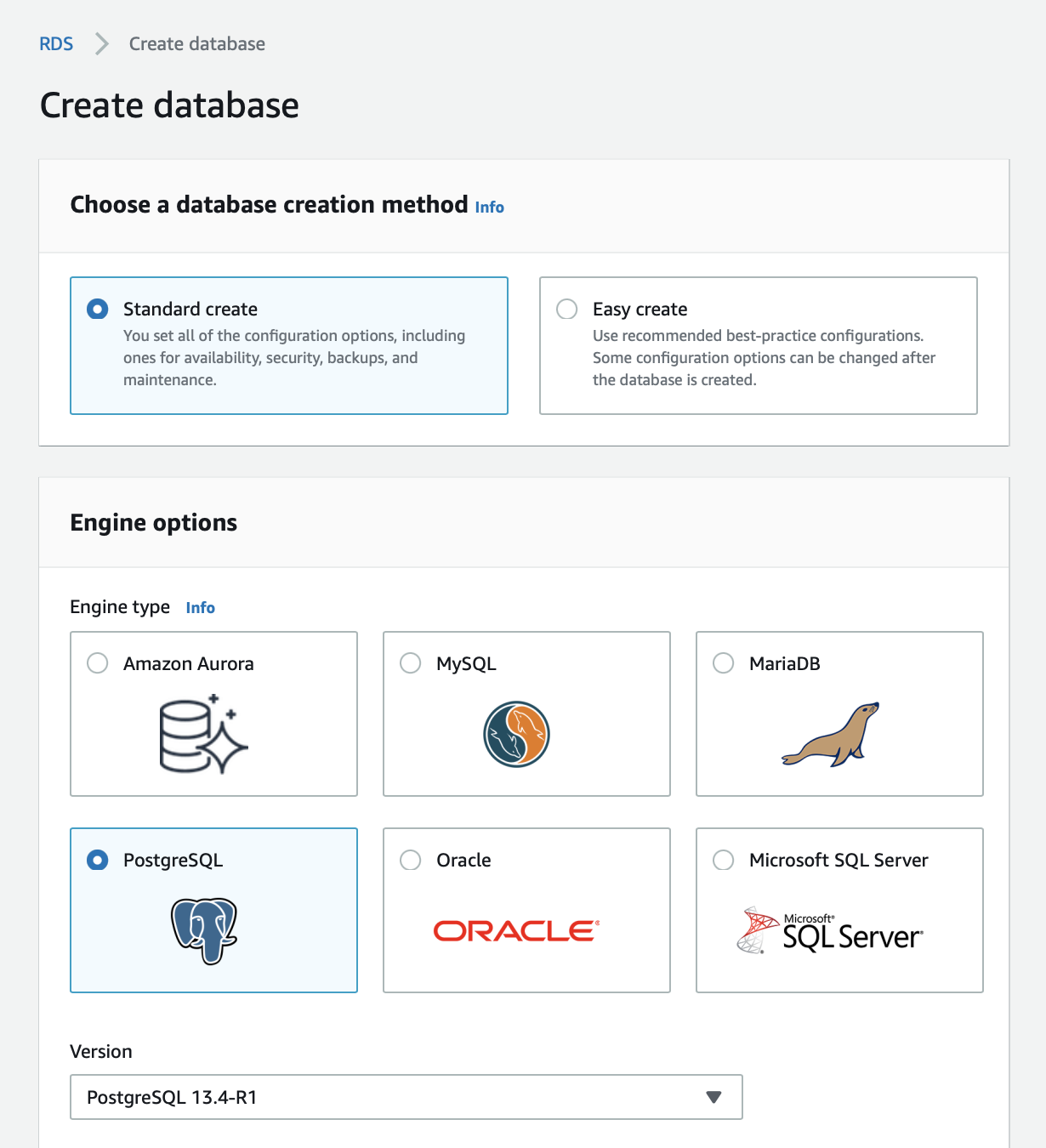Click the Easy create option label
This screenshot has height=1148, width=1046.
click(x=640, y=309)
